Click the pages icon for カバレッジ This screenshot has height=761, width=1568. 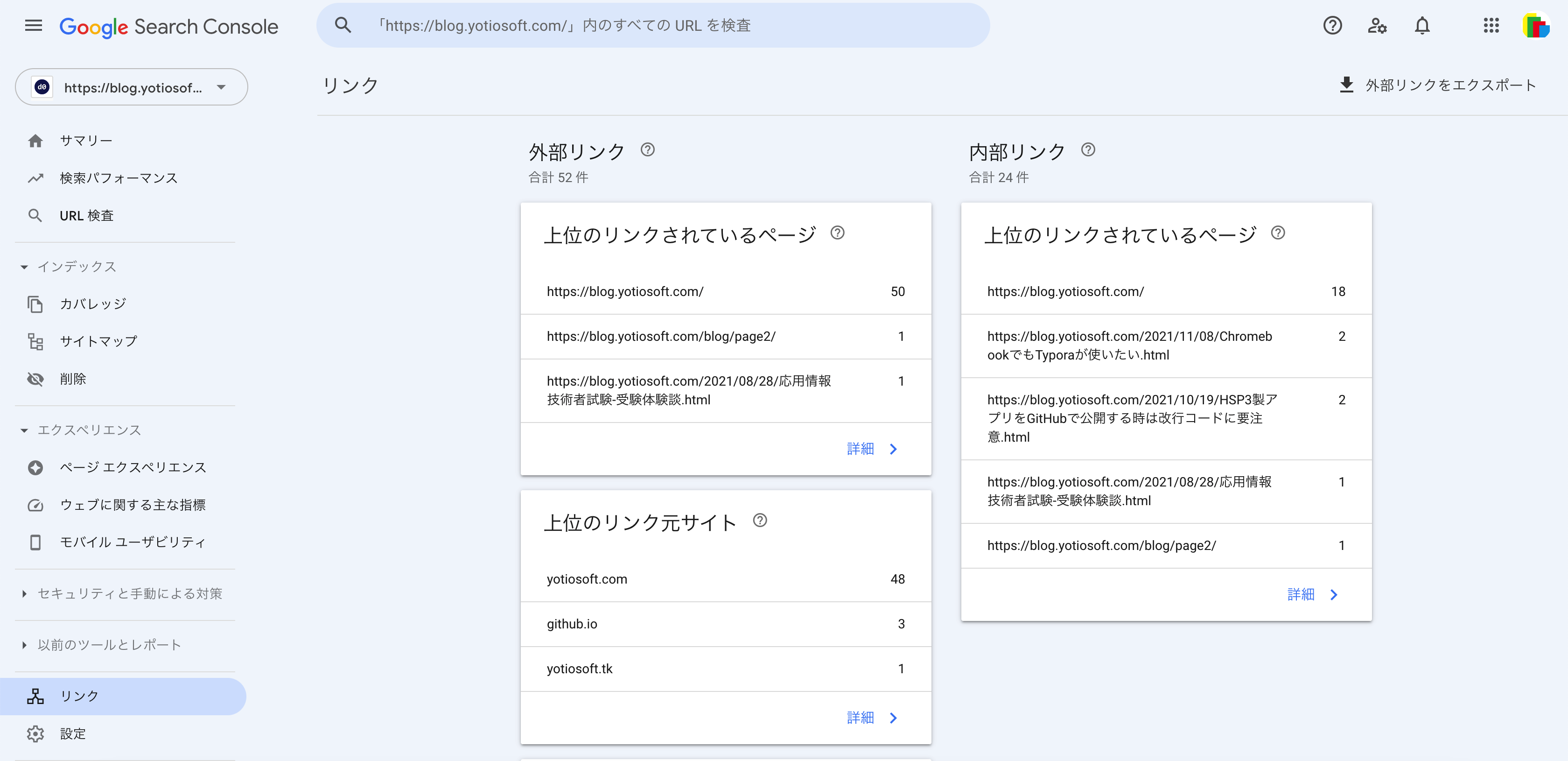(35, 304)
